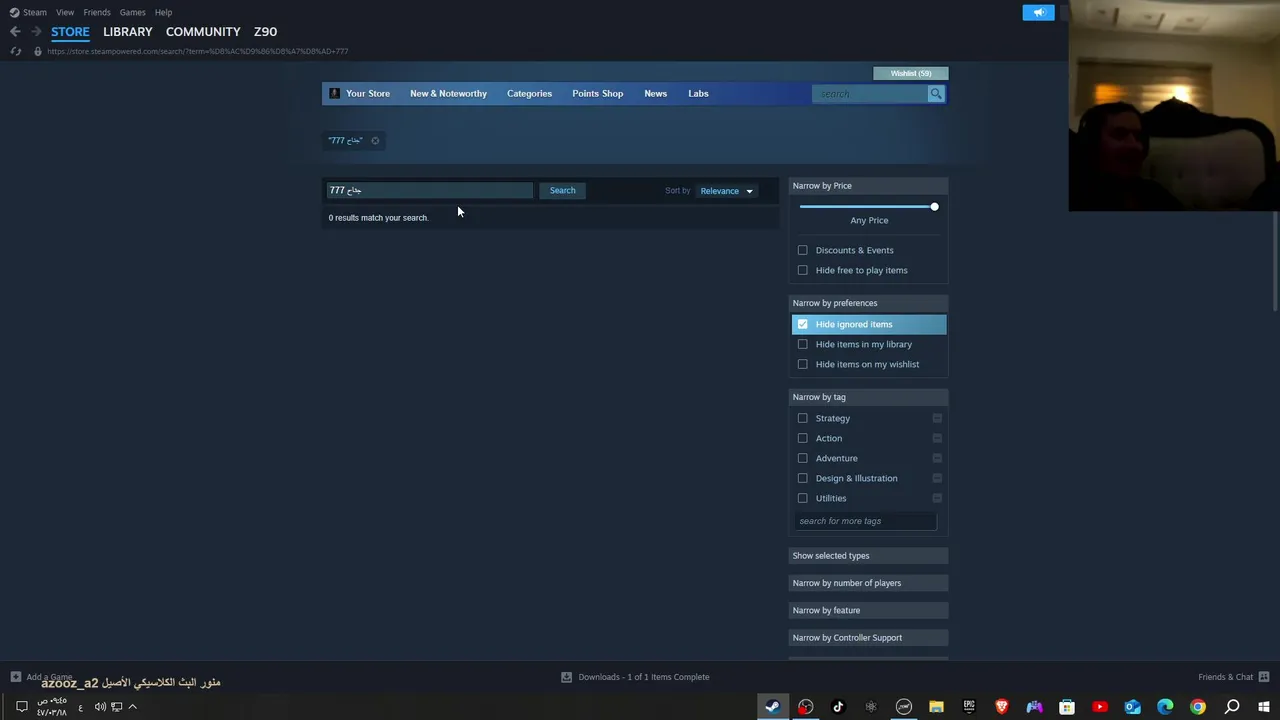Image resolution: width=1280 pixels, height=720 pixels.
Task: Check the Adventure tag filter
Action: [x=802, y=458]
